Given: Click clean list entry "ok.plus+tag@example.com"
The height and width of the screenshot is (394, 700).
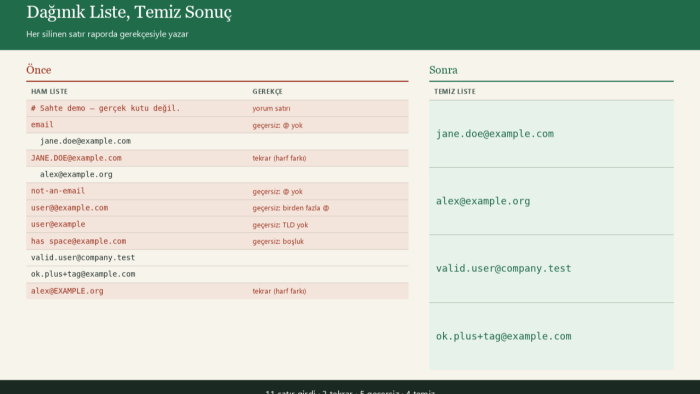Looking at the screenshot, I should (551, 336).
